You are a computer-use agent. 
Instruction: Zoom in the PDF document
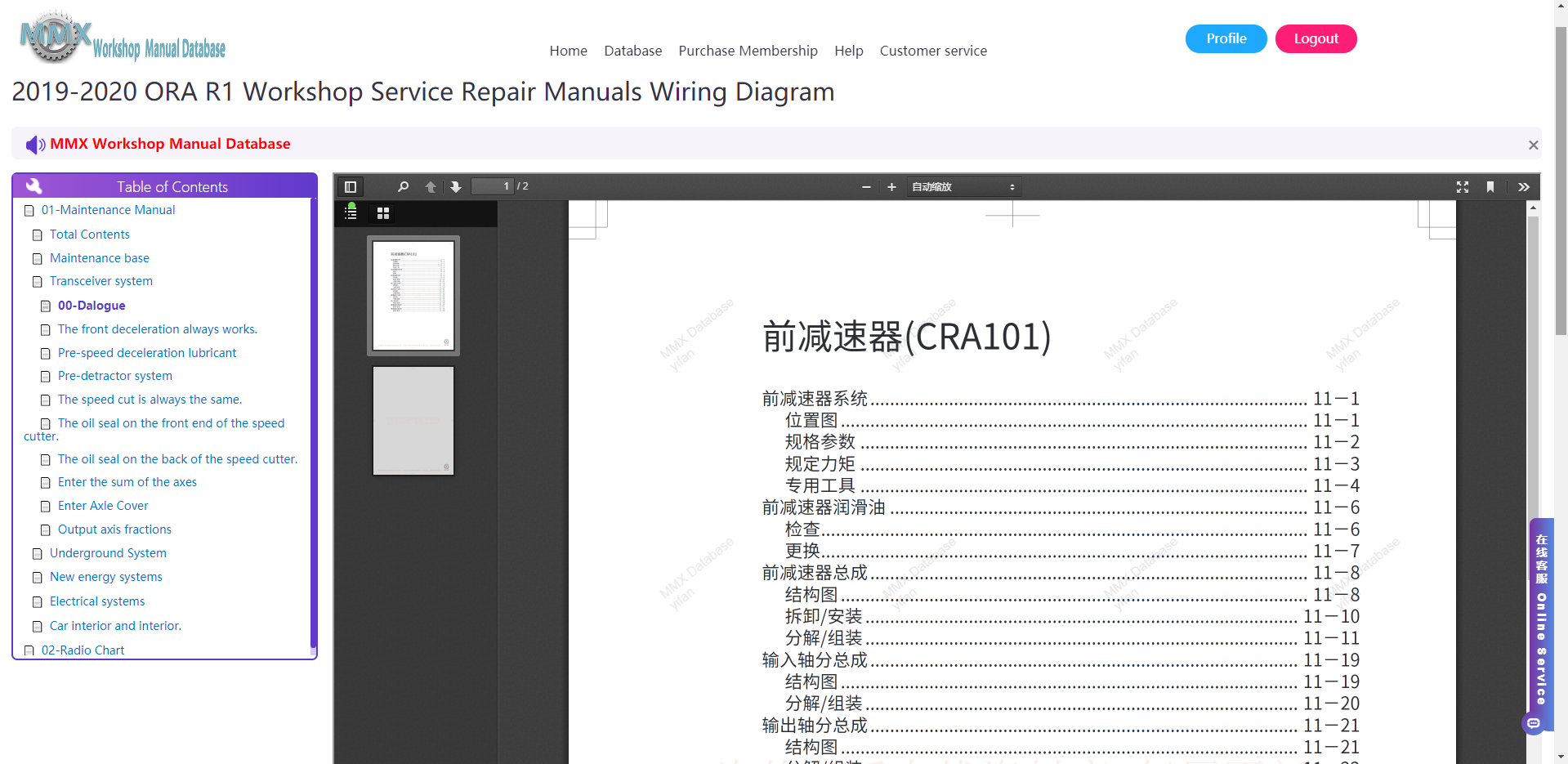(x=891, y=187)
